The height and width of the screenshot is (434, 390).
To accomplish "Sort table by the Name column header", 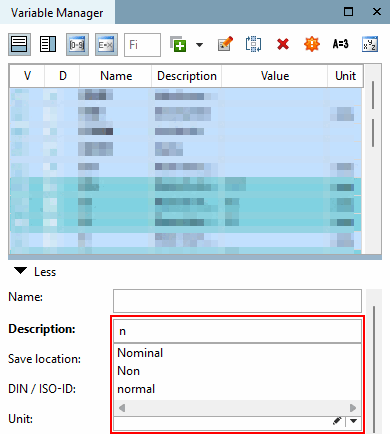I will [116, 76].
